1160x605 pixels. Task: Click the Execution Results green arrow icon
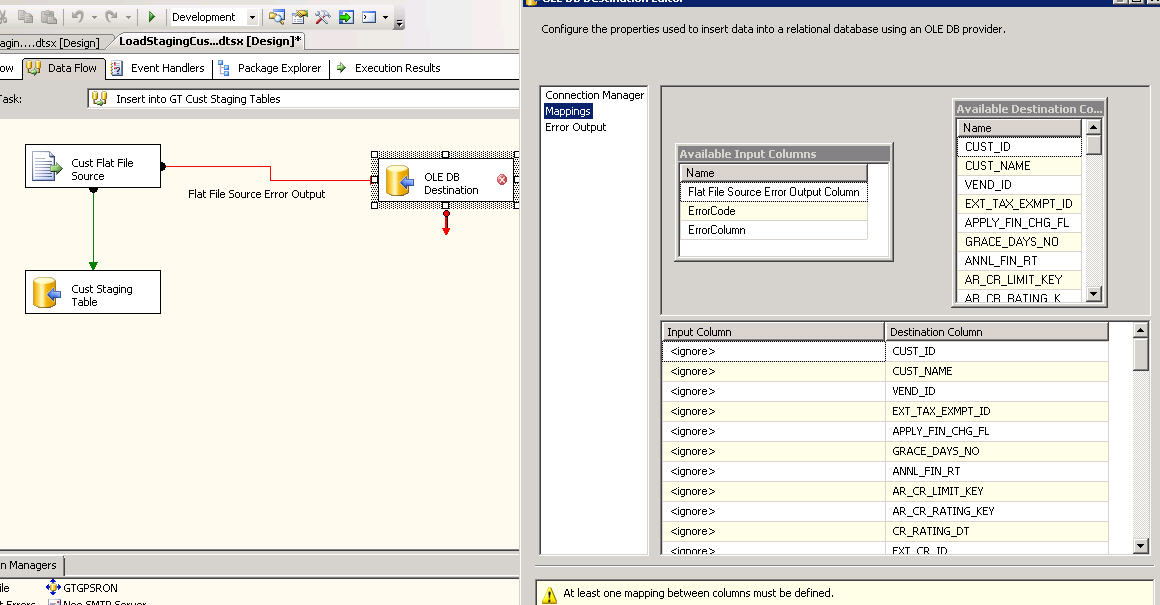[341, 67]
